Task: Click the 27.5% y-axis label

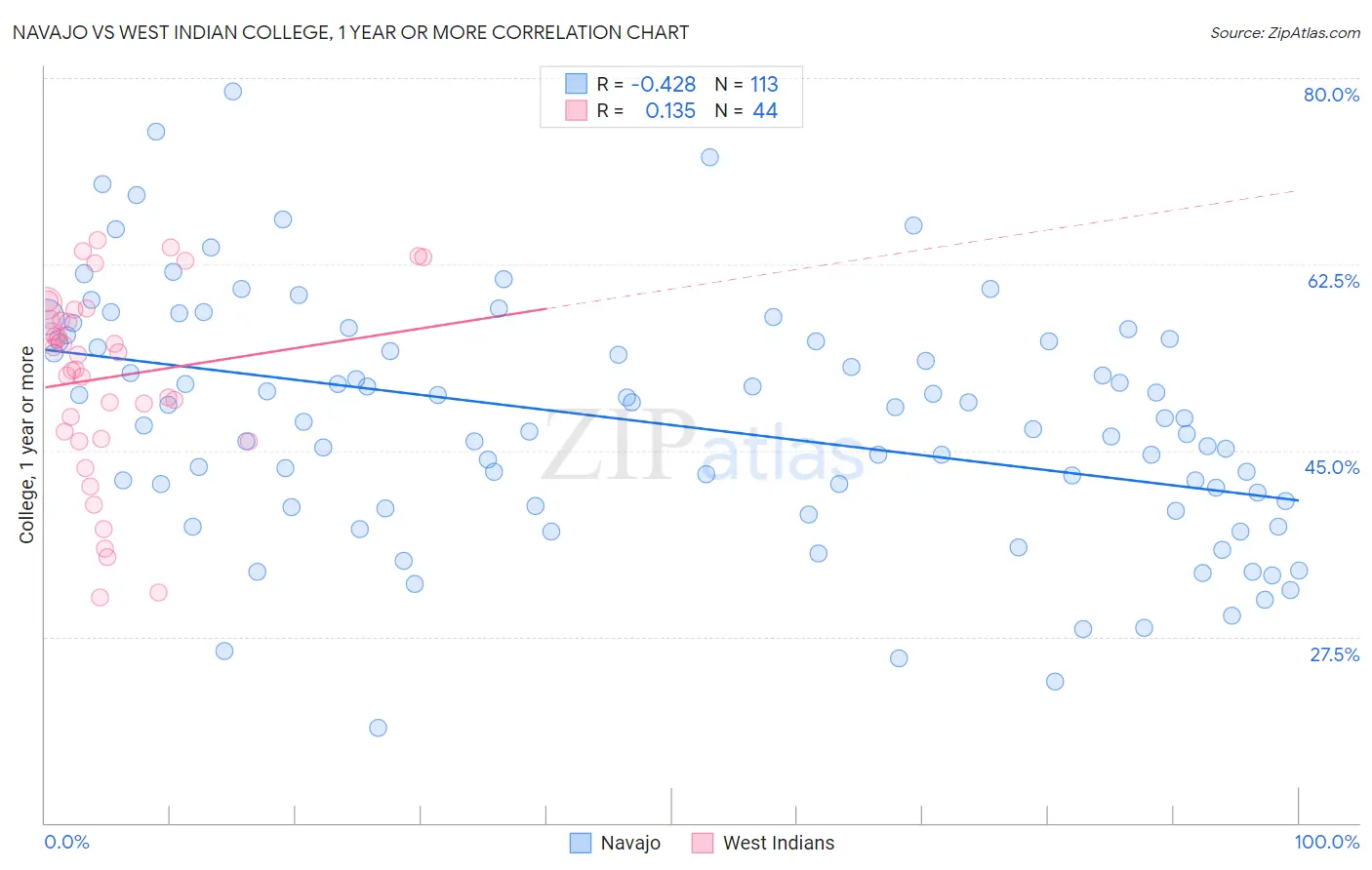Action: (1334, 654)
